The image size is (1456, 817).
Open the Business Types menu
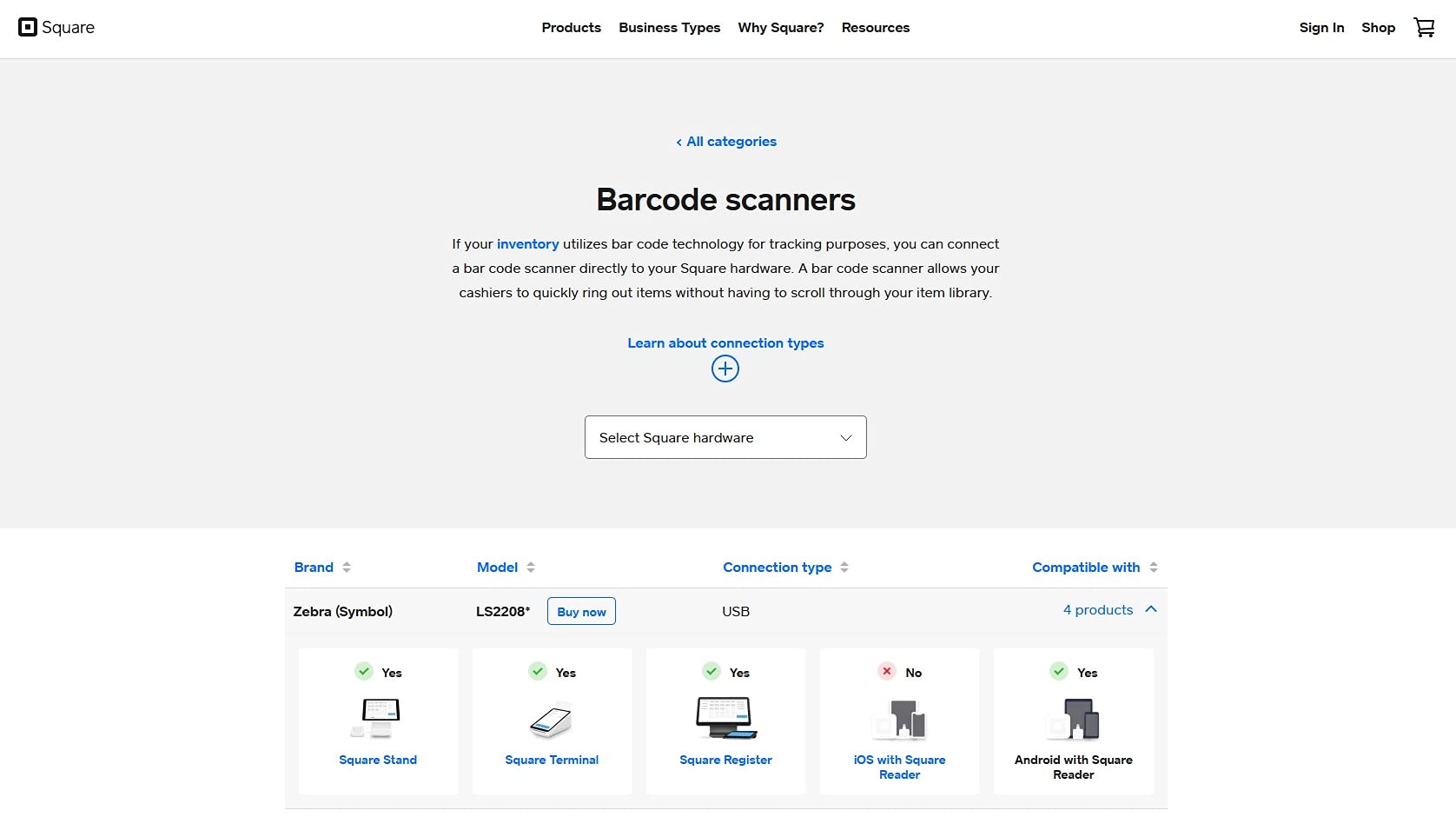[x=669, y=28]
